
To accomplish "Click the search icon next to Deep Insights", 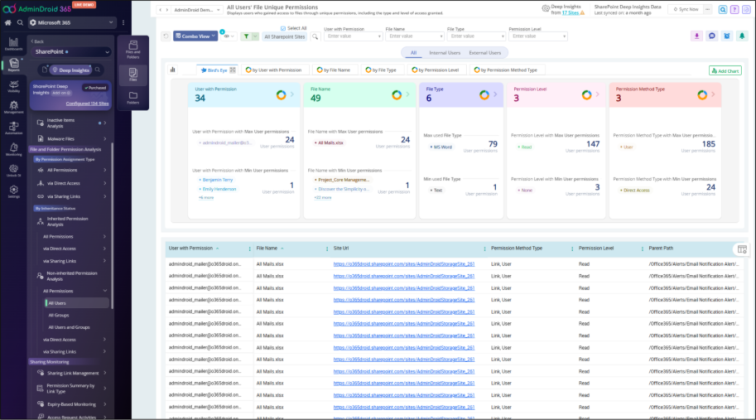I will (x=98, y=70).
